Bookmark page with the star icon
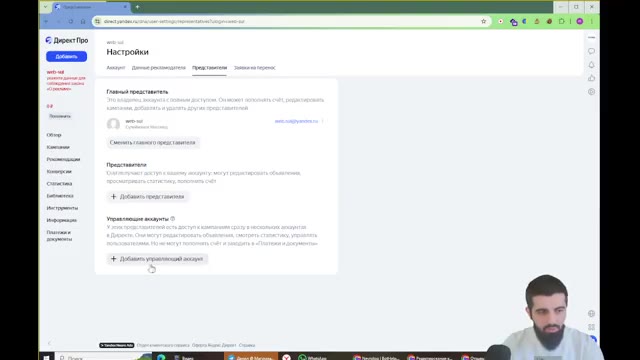The image size is (640, 360). 484,21
